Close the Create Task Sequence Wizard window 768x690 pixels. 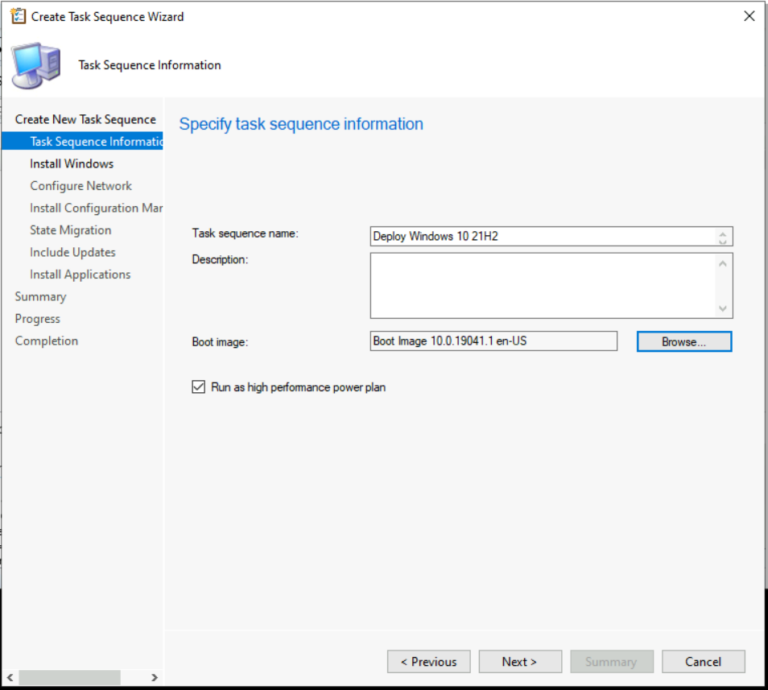coord(749,16)
